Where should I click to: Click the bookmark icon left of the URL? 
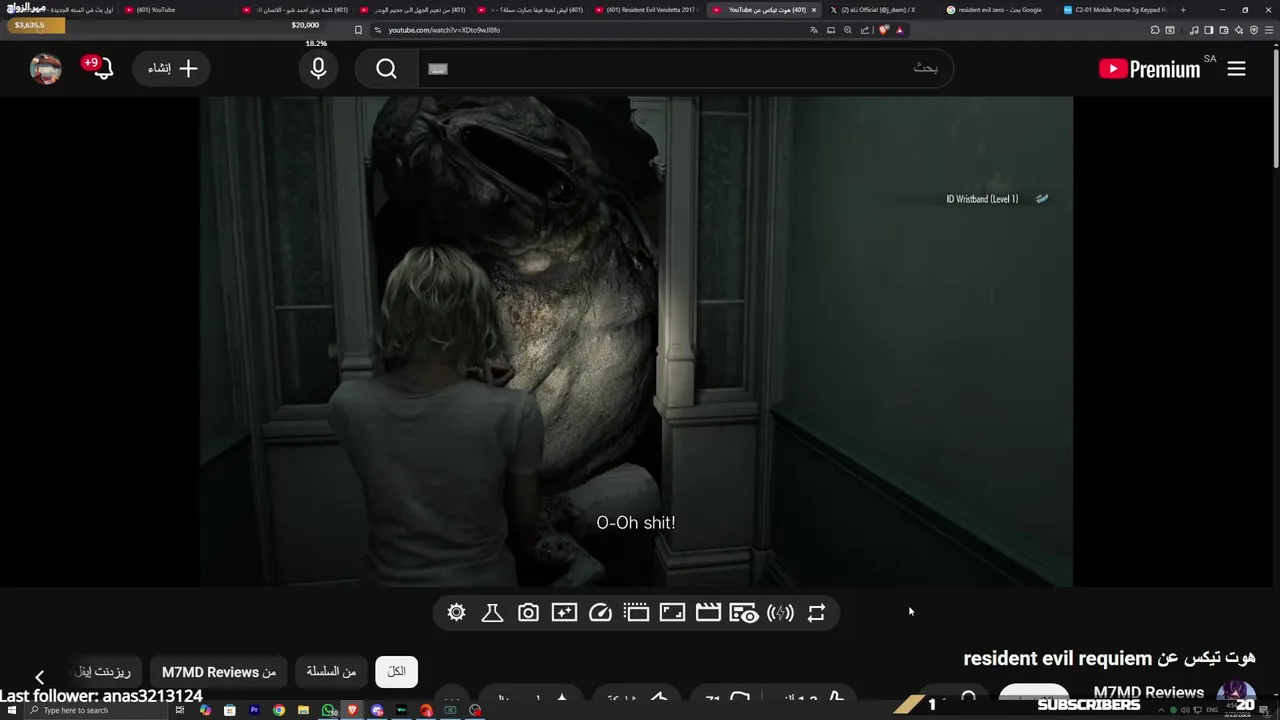(x=359, y=30)
